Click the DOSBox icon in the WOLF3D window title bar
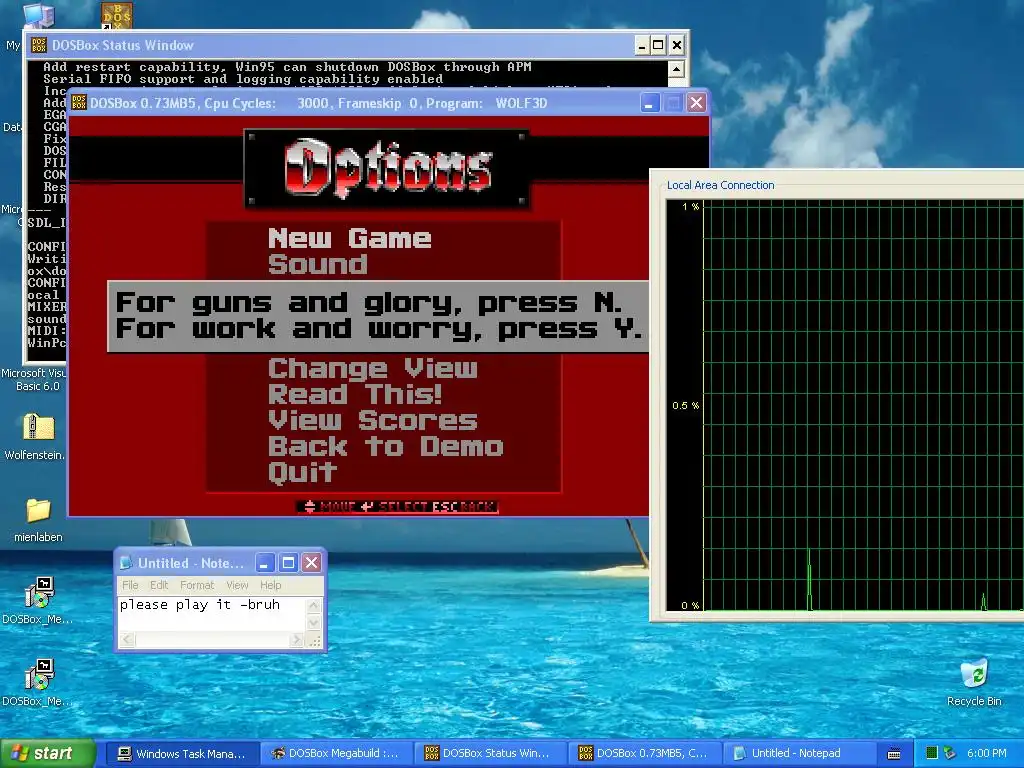 coord(78,103)
